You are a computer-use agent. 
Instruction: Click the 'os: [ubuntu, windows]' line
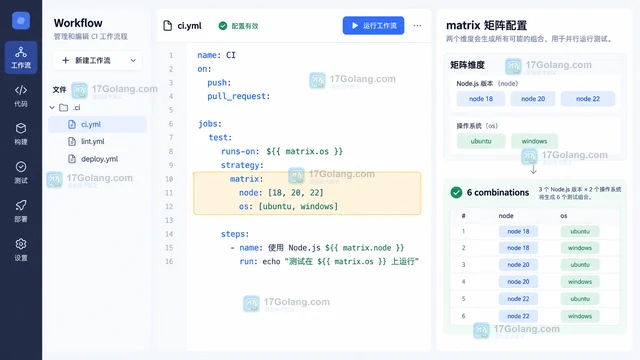tap(289, 207)
